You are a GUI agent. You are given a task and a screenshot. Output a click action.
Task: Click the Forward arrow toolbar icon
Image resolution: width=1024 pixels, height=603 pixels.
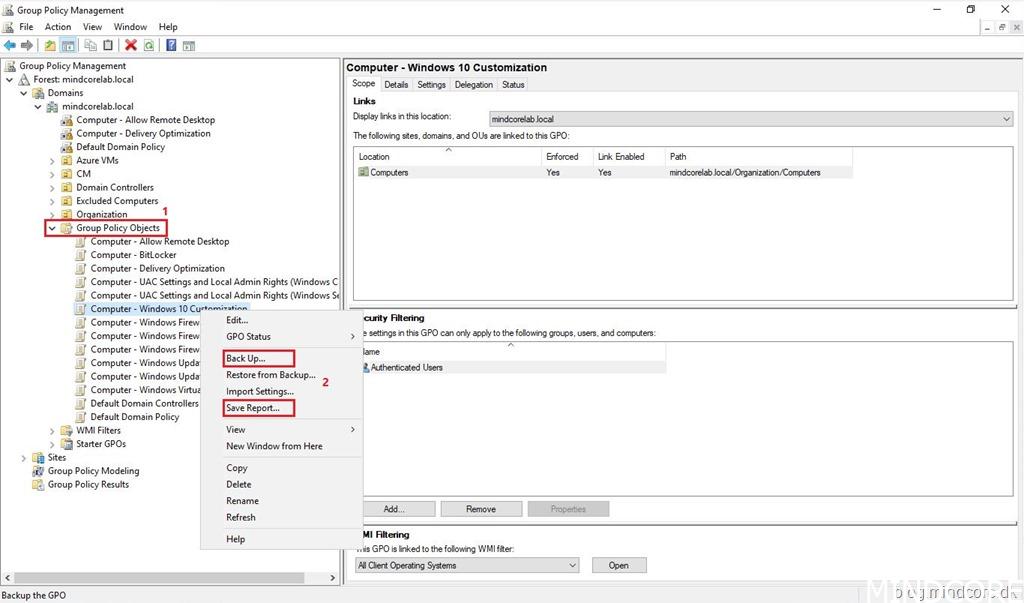click(26, 45)
